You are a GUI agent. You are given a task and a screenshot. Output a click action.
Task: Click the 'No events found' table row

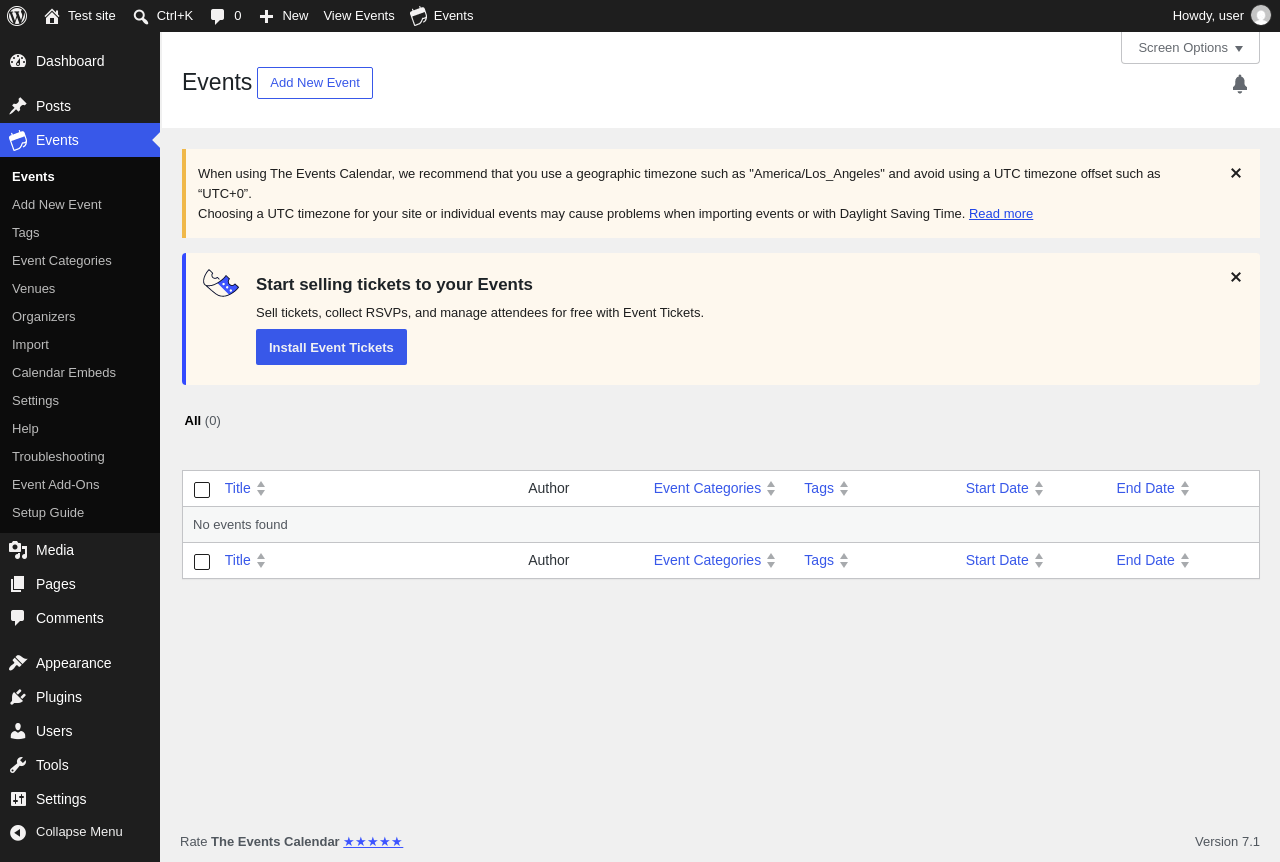pos(721,525)
